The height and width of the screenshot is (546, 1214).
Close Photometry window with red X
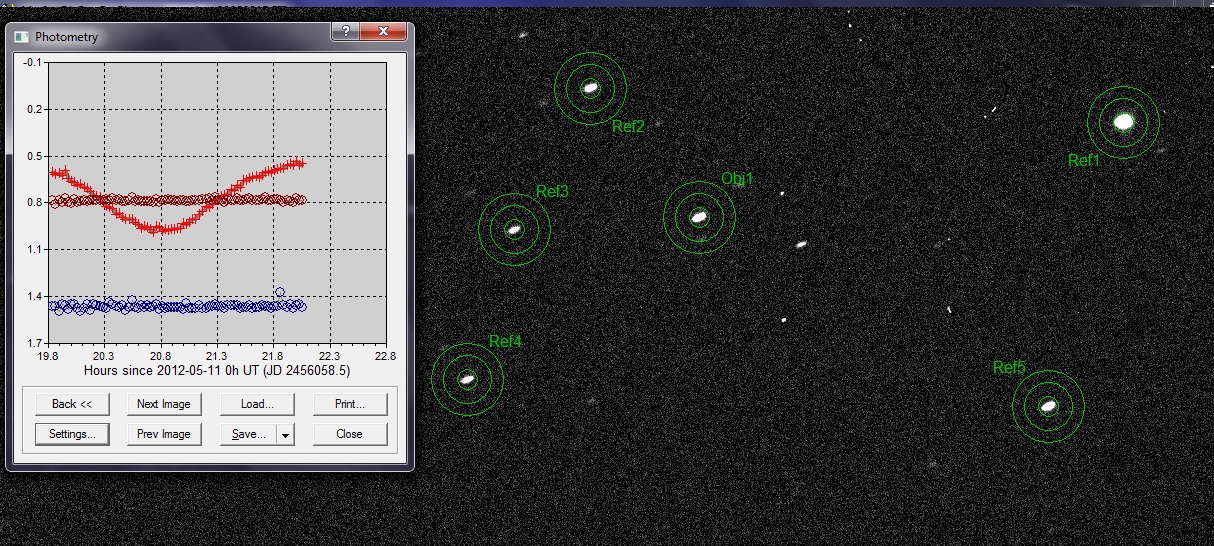pyautogui.click(x=383, y=32)
